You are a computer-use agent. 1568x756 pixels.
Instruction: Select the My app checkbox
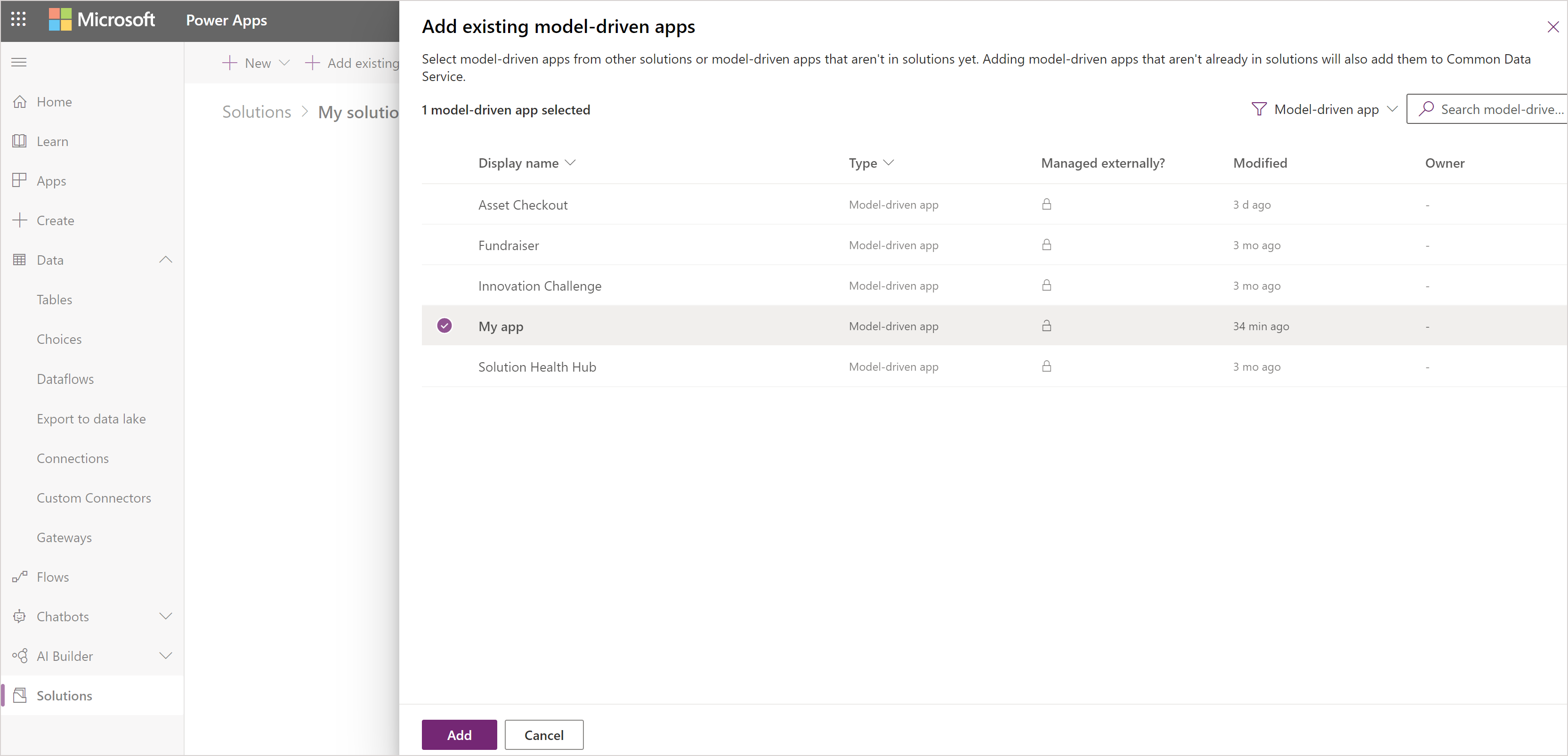[x=445, y=326]
